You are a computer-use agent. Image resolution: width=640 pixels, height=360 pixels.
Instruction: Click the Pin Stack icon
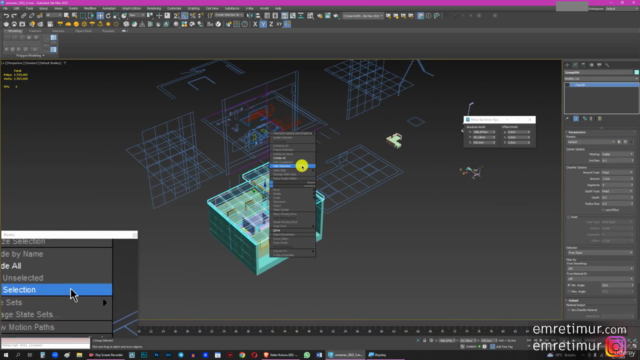[567, 119]
